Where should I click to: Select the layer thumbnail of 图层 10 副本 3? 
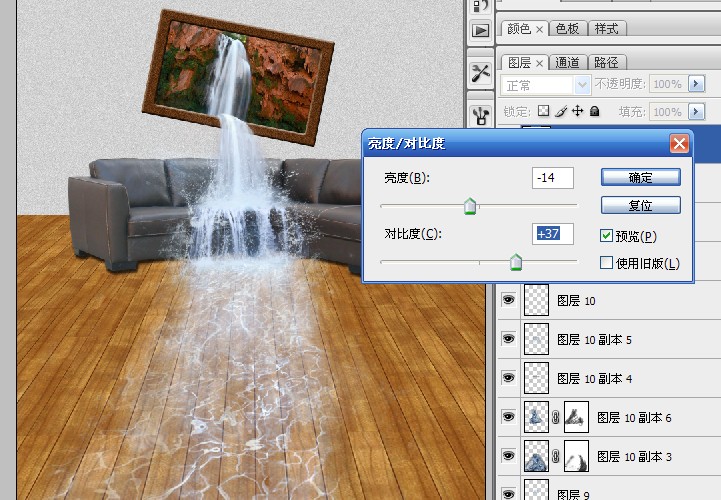click(x=536, y=456)
